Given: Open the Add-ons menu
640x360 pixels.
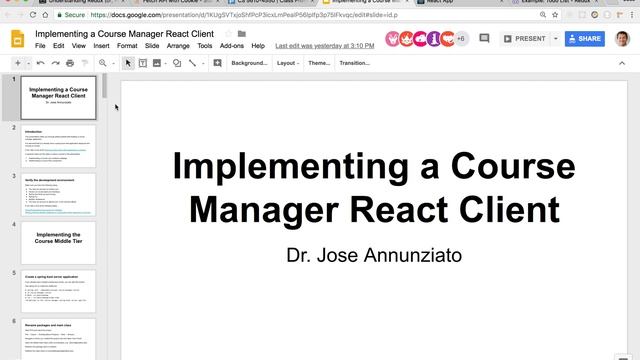Looking at the screenshot, I should (232, 46).
